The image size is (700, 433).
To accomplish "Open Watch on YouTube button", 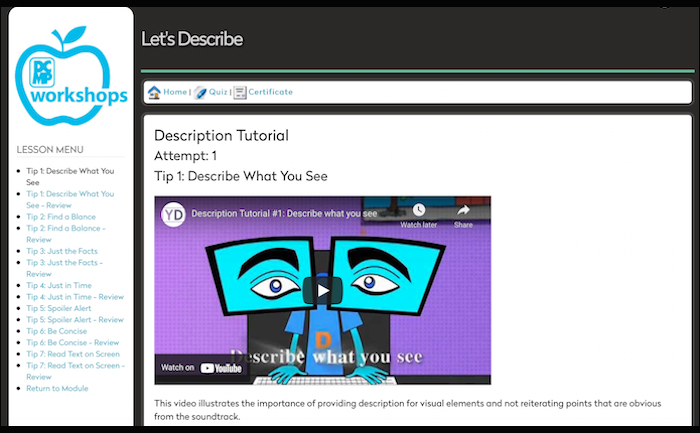I will [x=201, y=368].
